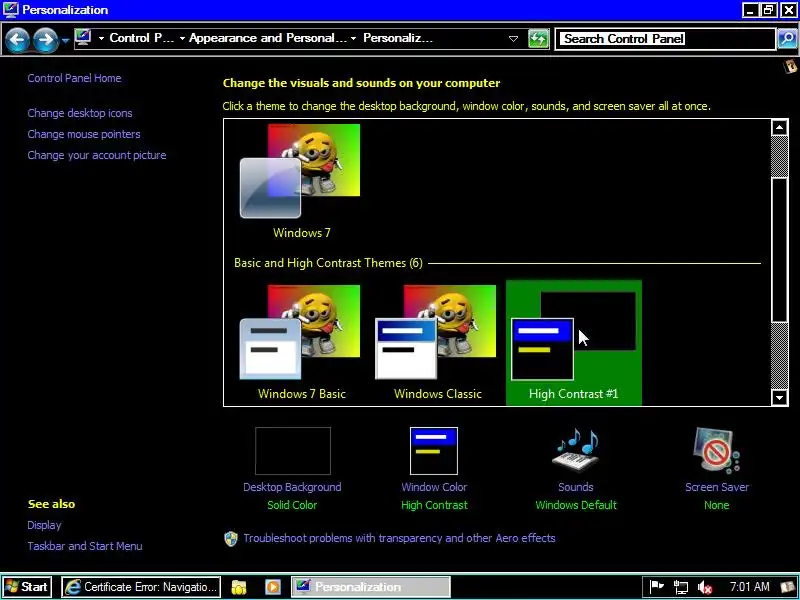The width and height of the screenshot is (800, 600).
Task: Go to Control Panel Home
Action: [74, 78]
